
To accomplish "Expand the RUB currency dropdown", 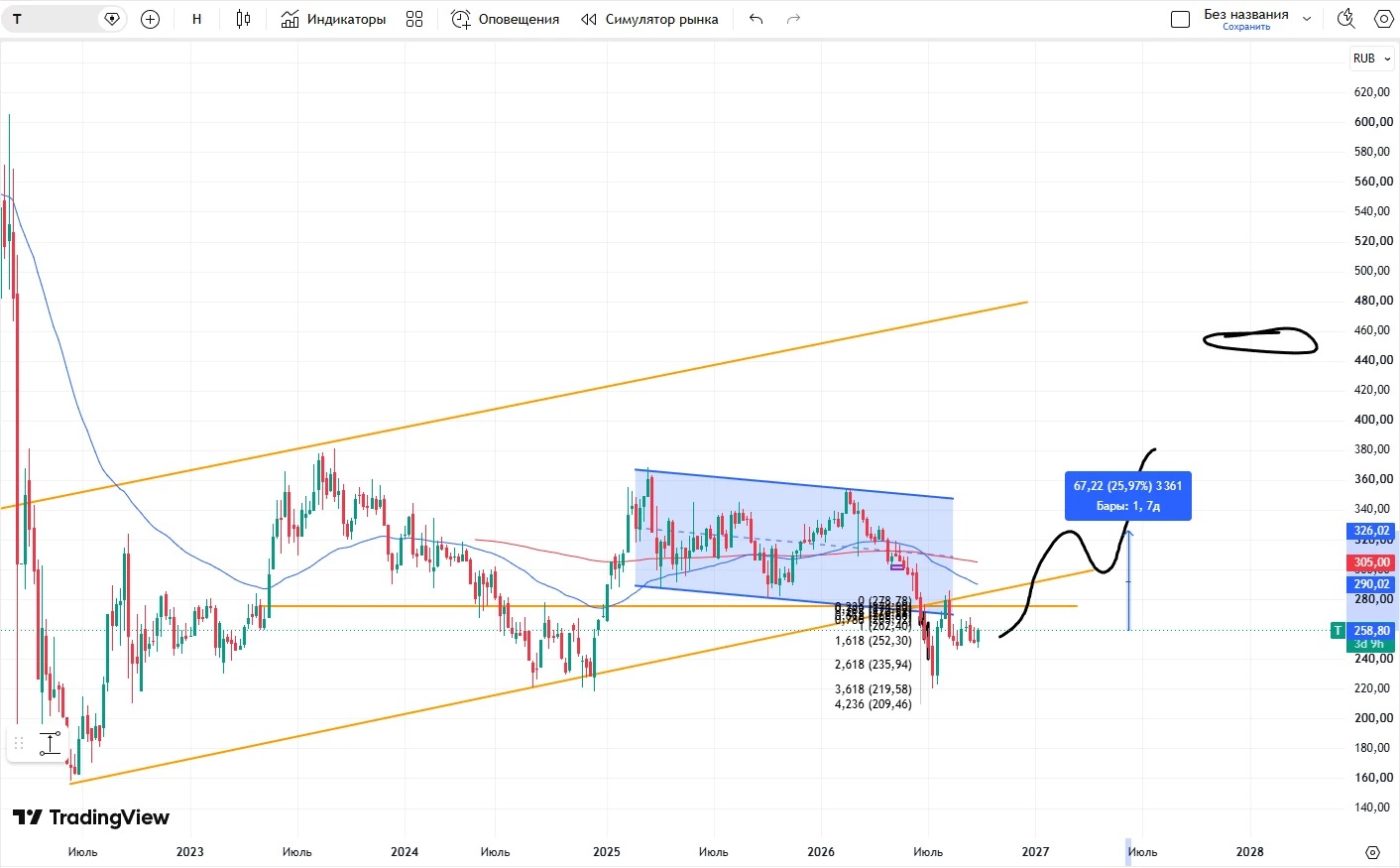I will click(1372, 59).
